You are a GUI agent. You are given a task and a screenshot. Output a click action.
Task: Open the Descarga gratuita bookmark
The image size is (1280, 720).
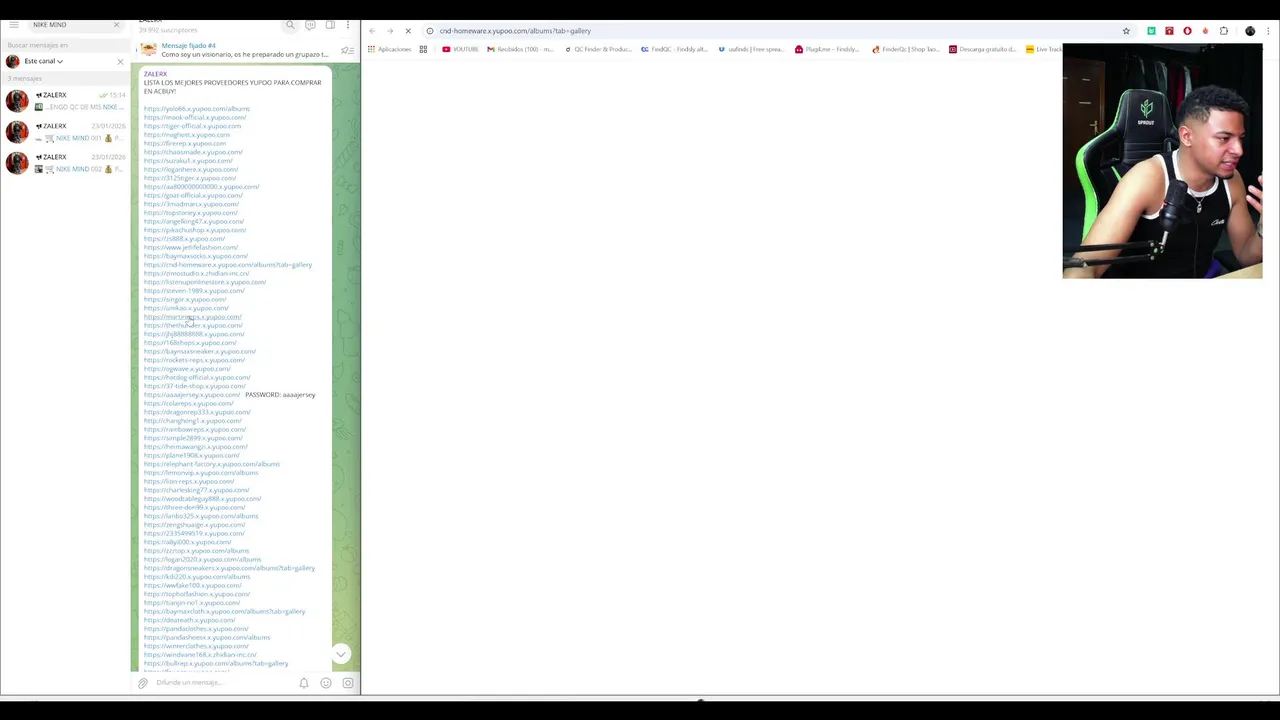(982, 49)
